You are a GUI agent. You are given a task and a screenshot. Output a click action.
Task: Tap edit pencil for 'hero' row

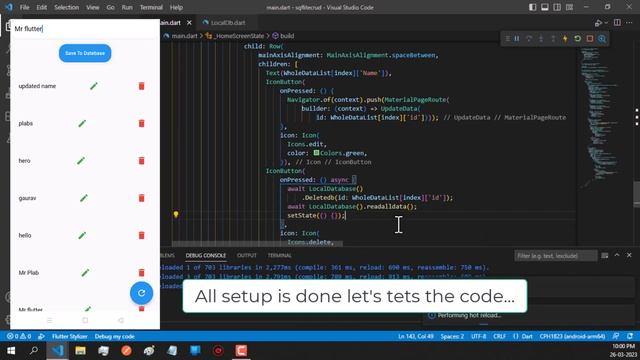click(81, 160)
